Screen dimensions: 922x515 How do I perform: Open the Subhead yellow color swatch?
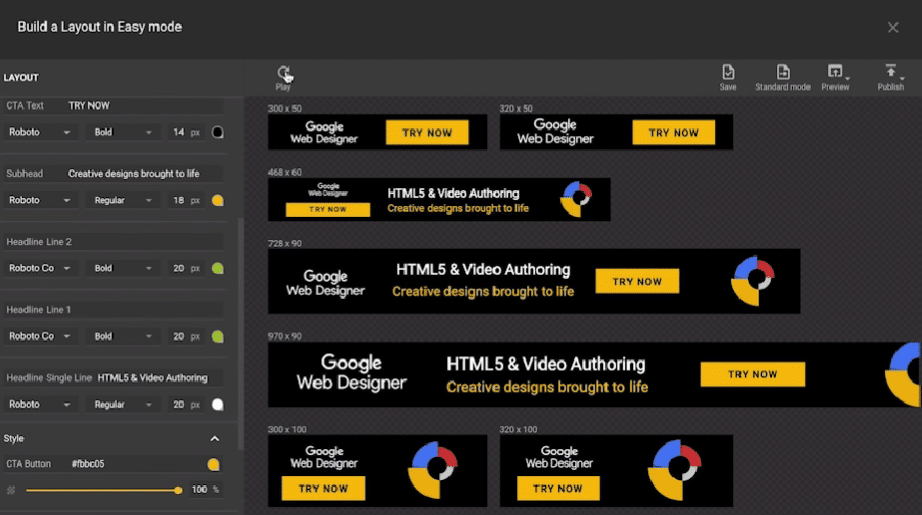[x=218, y=200]
